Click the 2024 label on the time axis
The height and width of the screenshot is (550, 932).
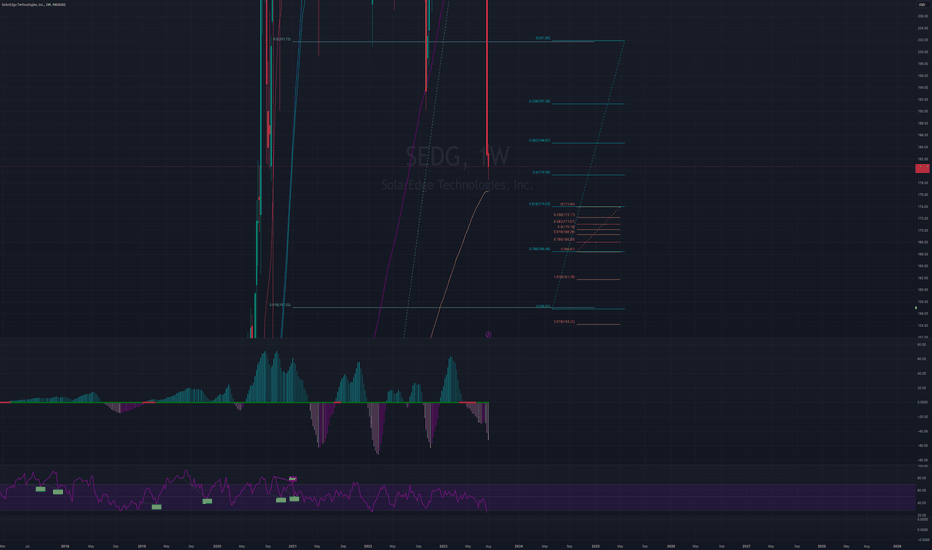[x=519, y=546]
